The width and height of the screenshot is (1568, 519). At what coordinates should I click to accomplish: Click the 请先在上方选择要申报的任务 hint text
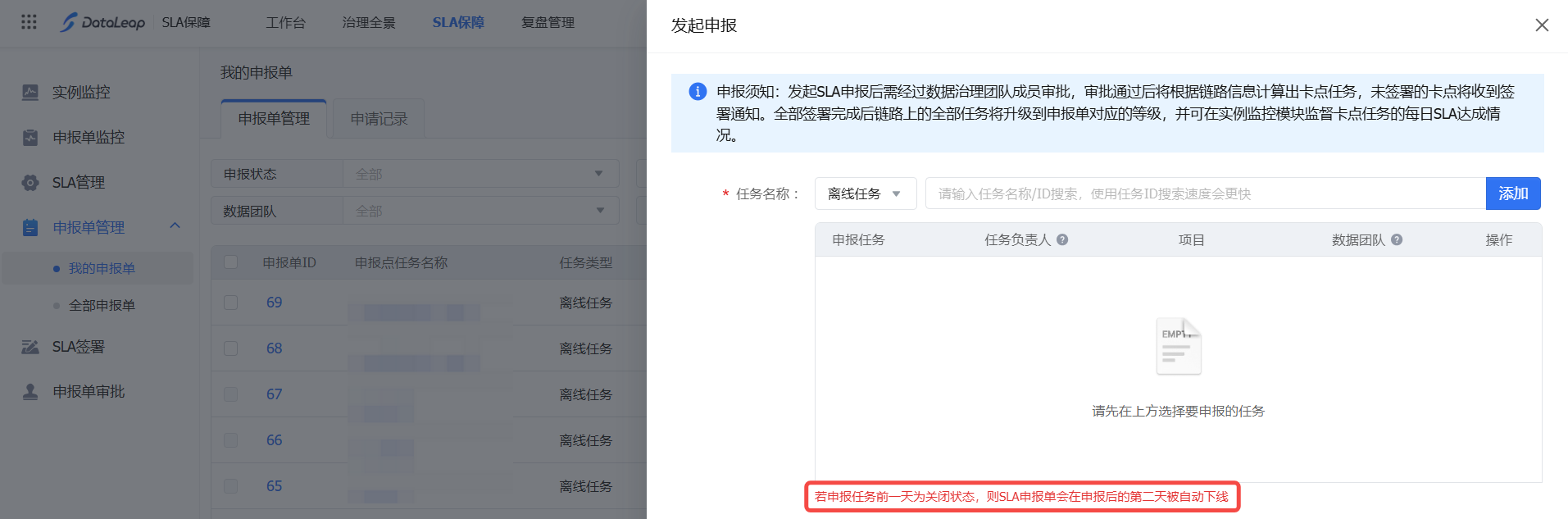1179,411
